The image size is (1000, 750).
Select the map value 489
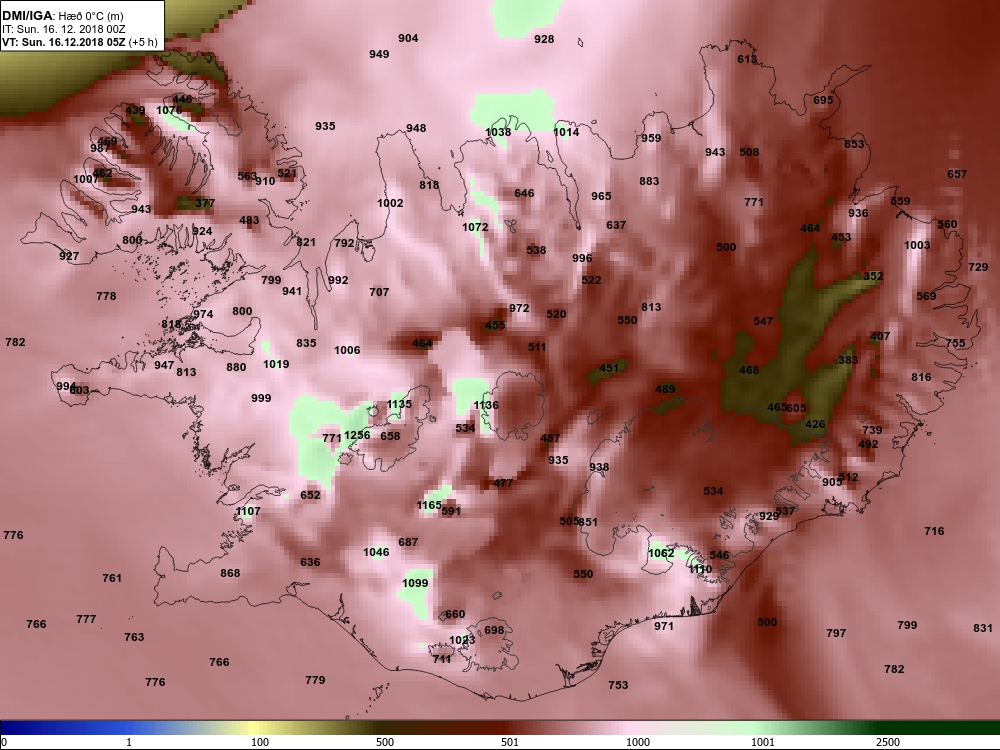tap(665, 389)
